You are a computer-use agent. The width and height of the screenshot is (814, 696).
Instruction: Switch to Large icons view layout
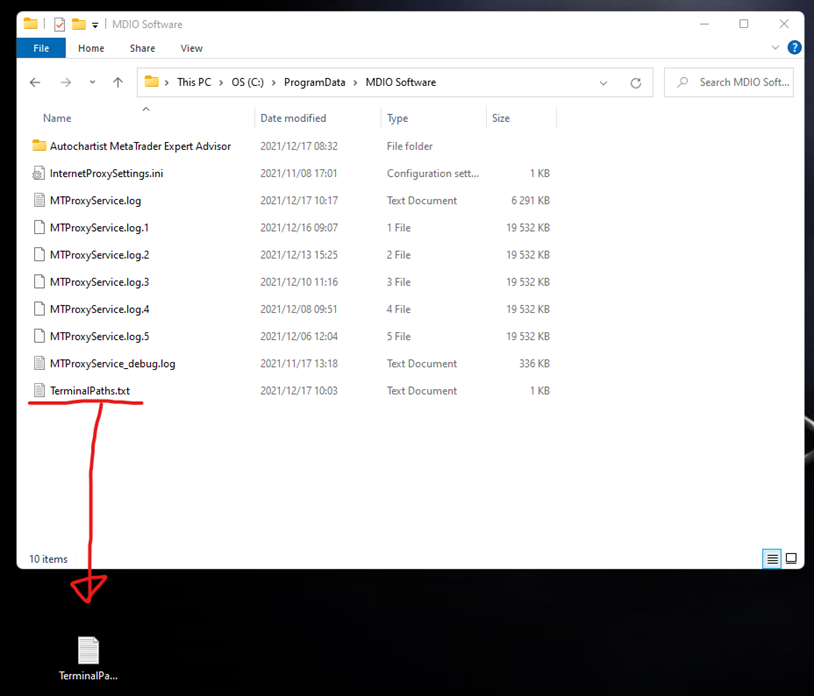click(x=791, y=558)
